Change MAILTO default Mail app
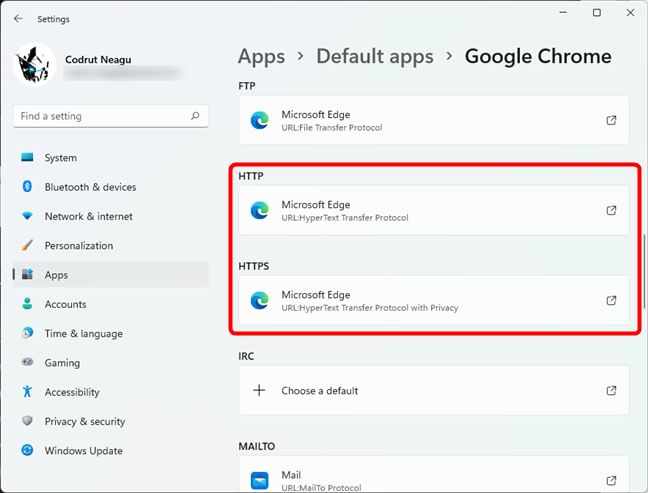The width and height of the screenshot is (648, 493). click(434, 474)
